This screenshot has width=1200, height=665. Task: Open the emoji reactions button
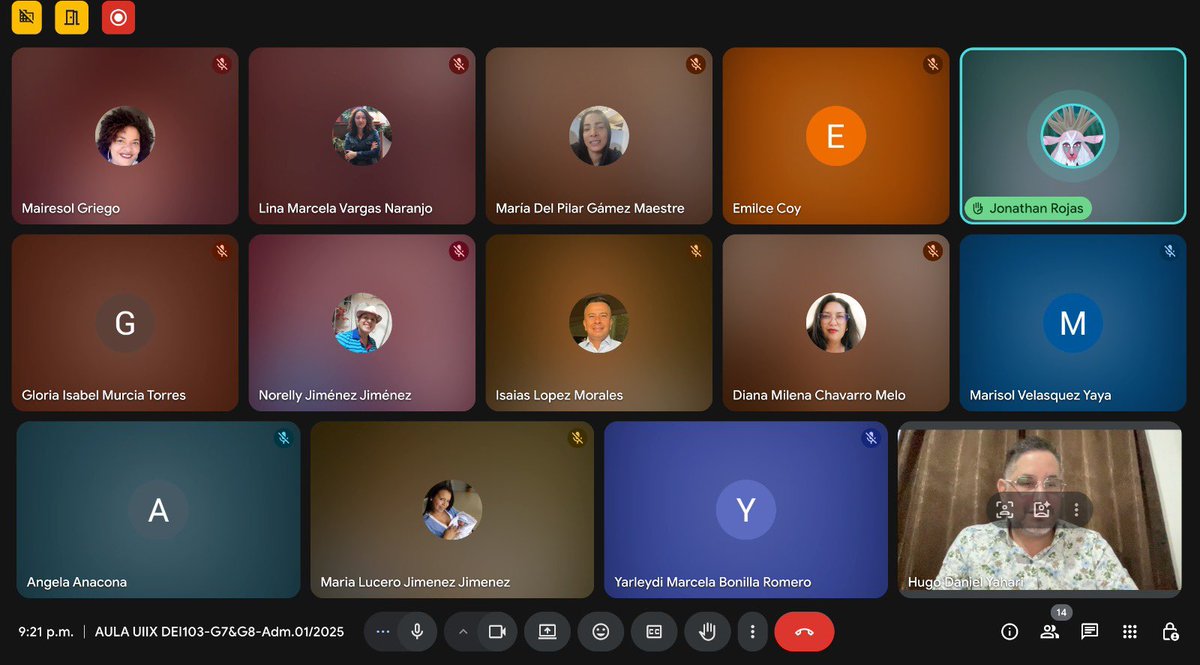click(601, 632)
